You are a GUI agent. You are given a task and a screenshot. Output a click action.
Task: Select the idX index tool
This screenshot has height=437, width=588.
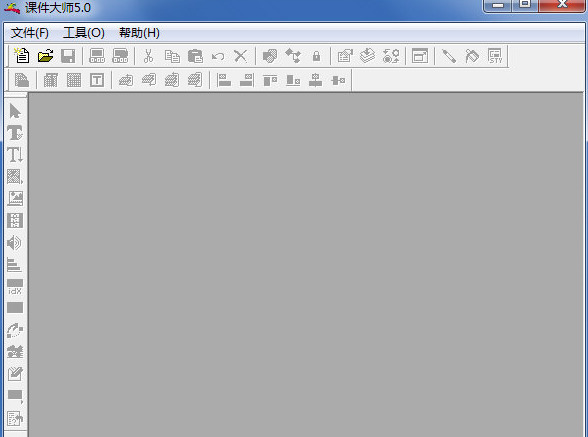[15, 287]
